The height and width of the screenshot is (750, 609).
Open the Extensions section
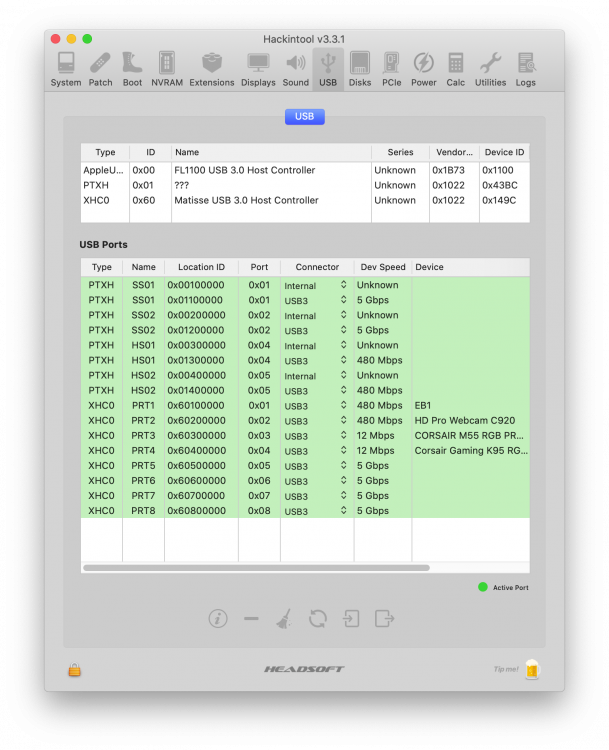point(212,69)
